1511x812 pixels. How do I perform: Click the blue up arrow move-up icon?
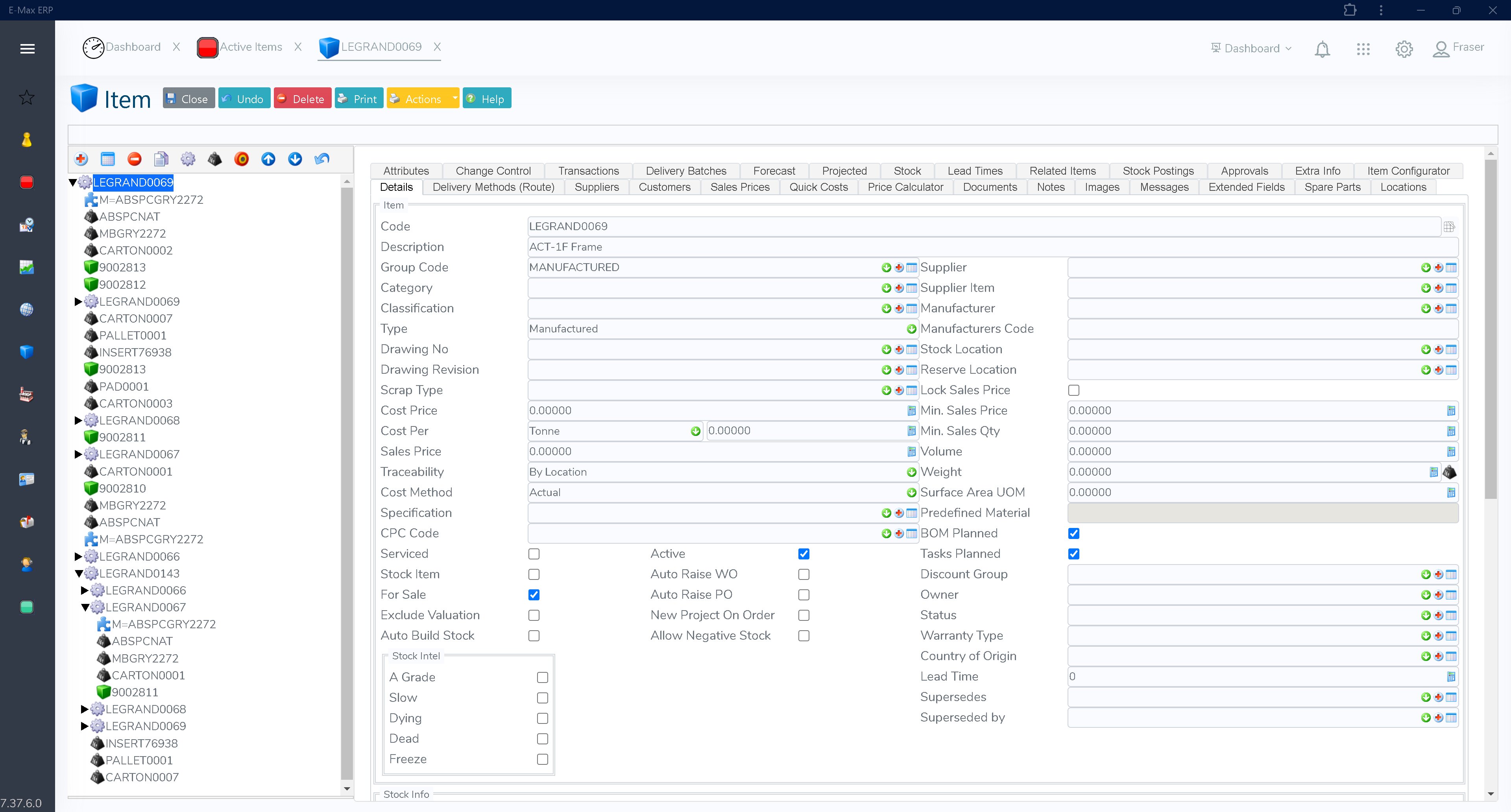tap(268, 159)
